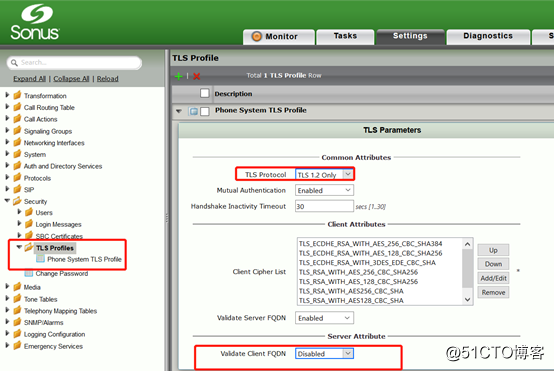554x371 pixels.
Task: Click the Description column header
Action: 233,94
